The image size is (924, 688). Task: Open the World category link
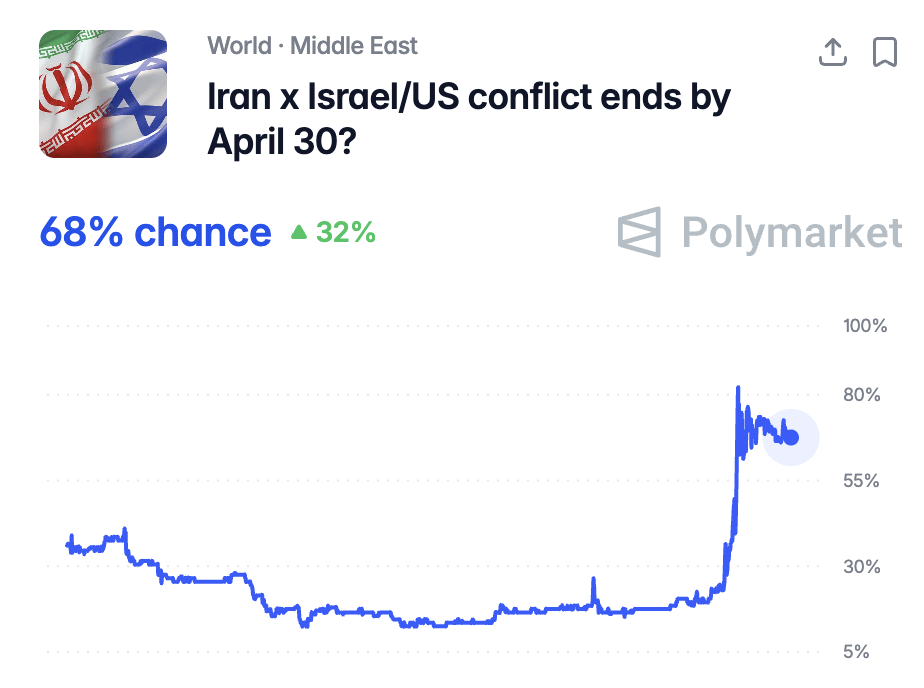click(239, 45)
